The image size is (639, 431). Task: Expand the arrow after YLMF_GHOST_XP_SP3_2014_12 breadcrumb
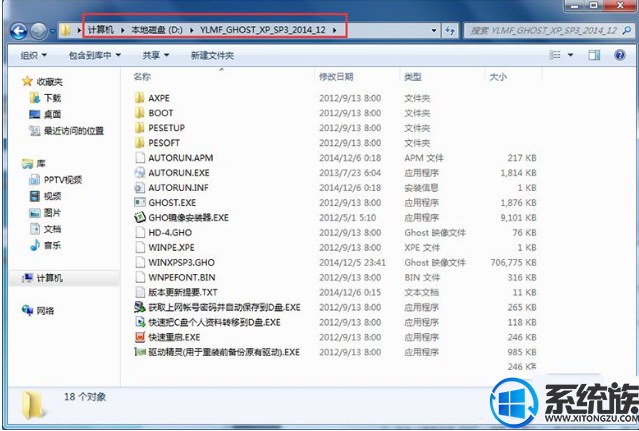335,30
